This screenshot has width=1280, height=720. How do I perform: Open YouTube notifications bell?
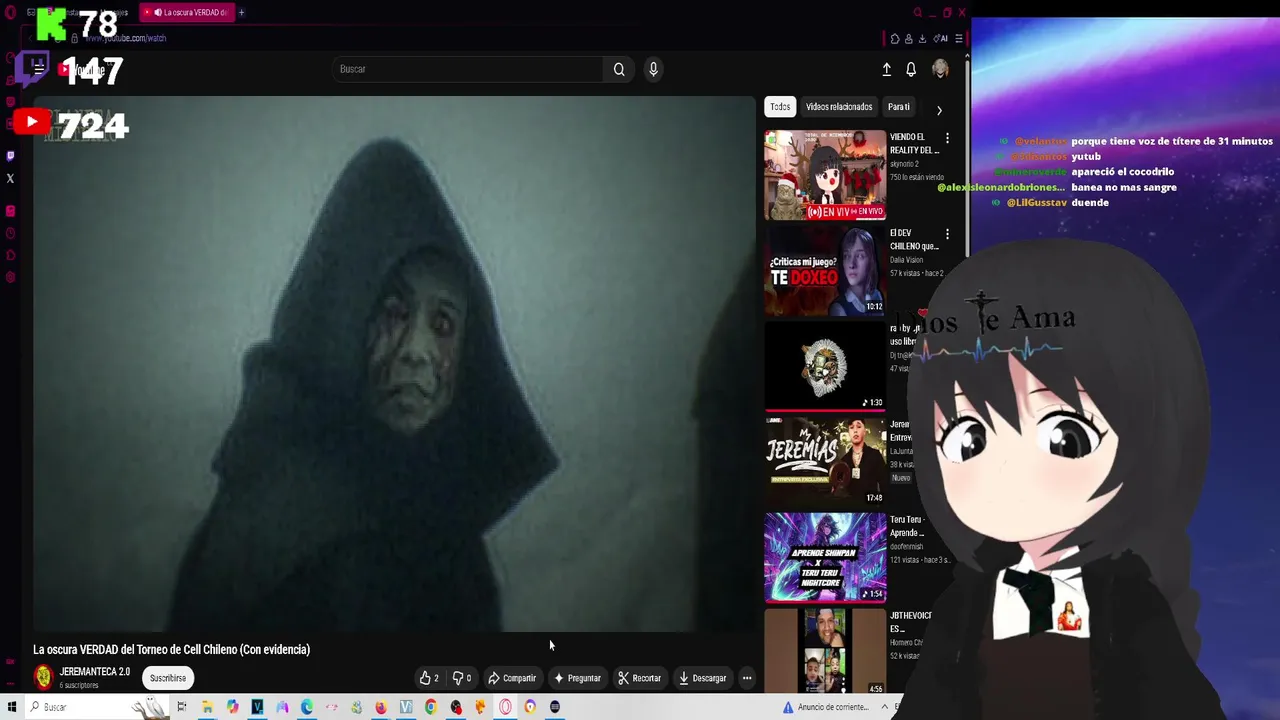[911, 69]
